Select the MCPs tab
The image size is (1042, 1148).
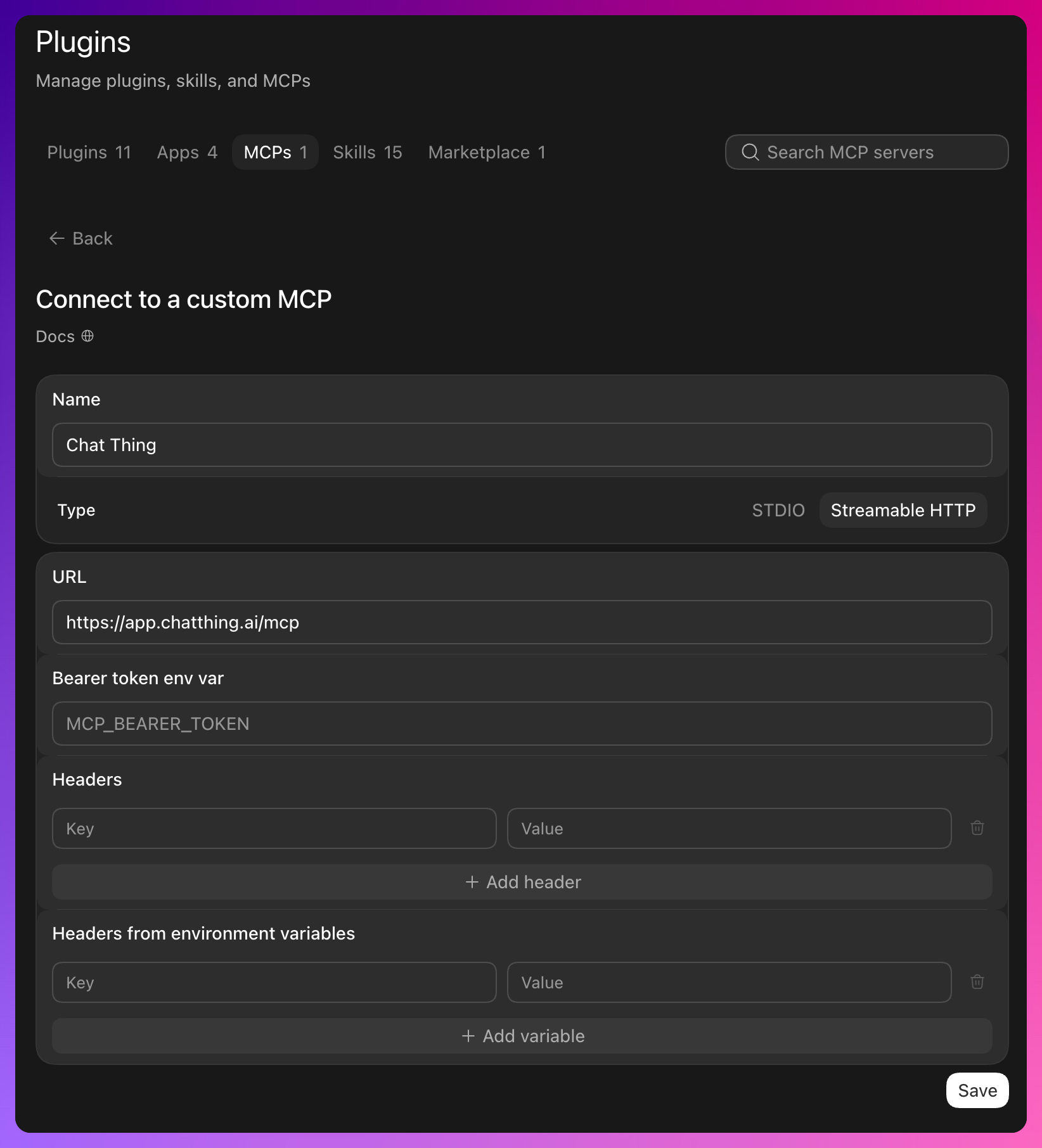click(275, 152)
